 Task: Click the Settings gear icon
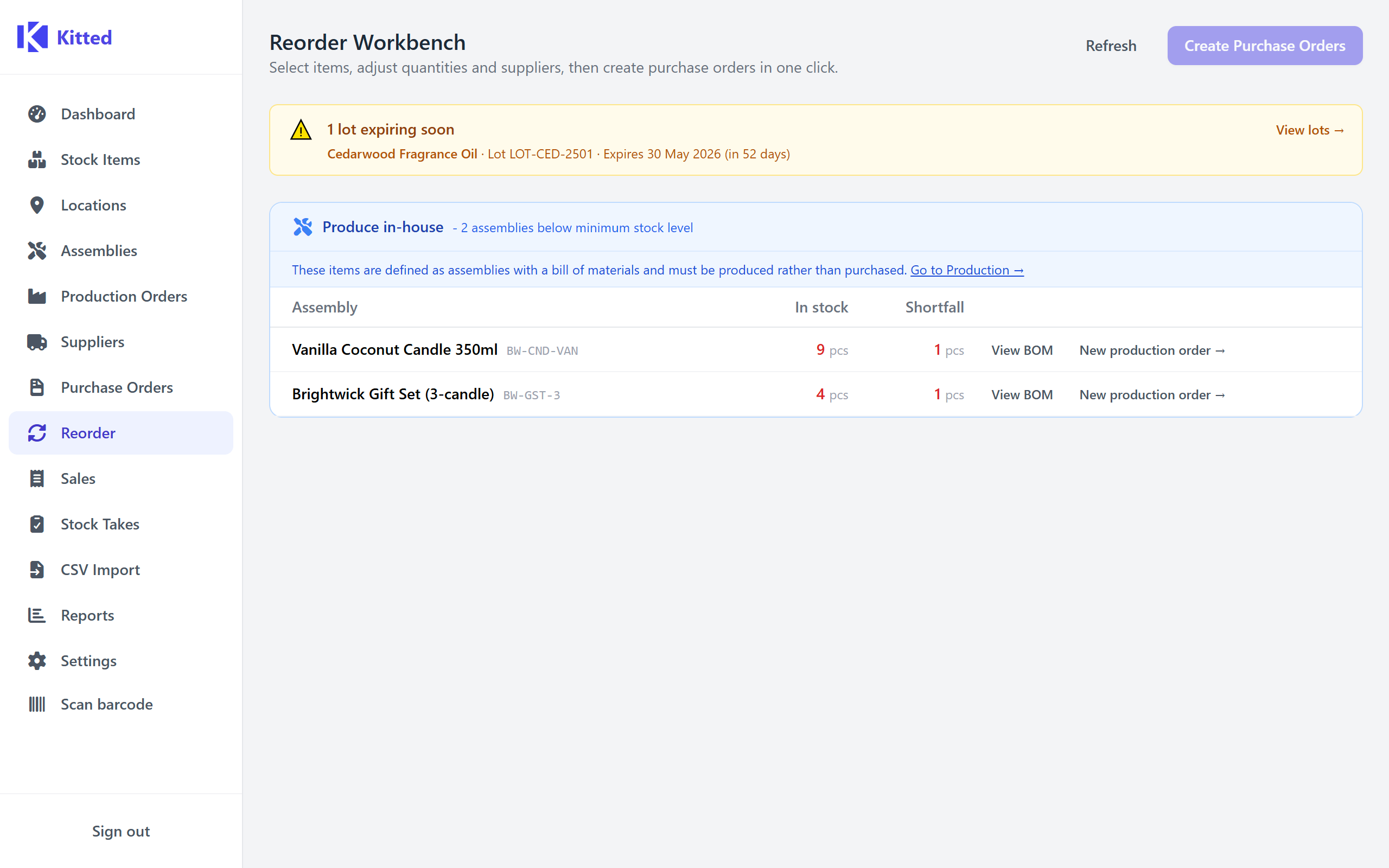point(37,661)
